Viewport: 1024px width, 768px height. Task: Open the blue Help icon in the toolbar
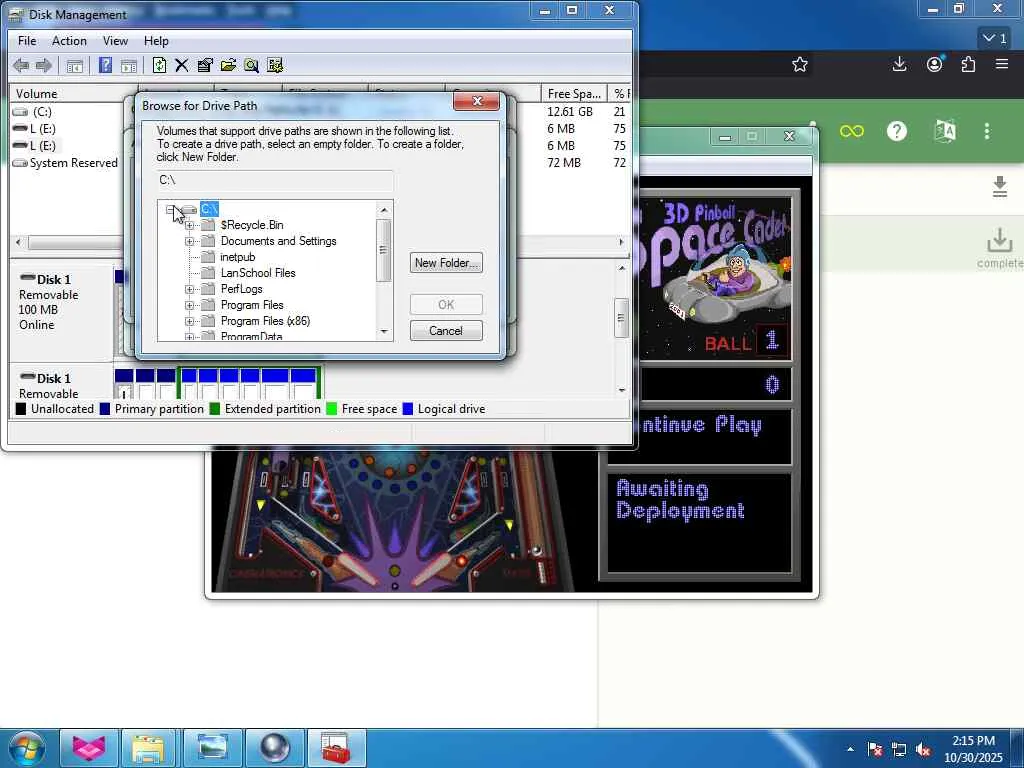point(105,65)
